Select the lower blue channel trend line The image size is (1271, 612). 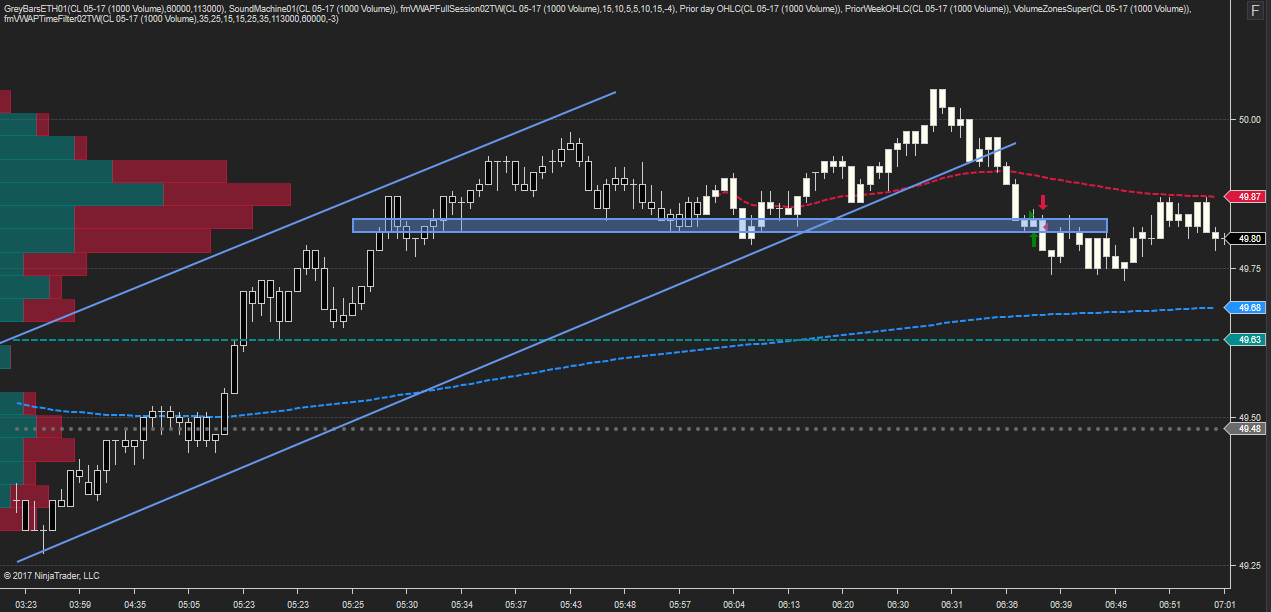(516, 352)
